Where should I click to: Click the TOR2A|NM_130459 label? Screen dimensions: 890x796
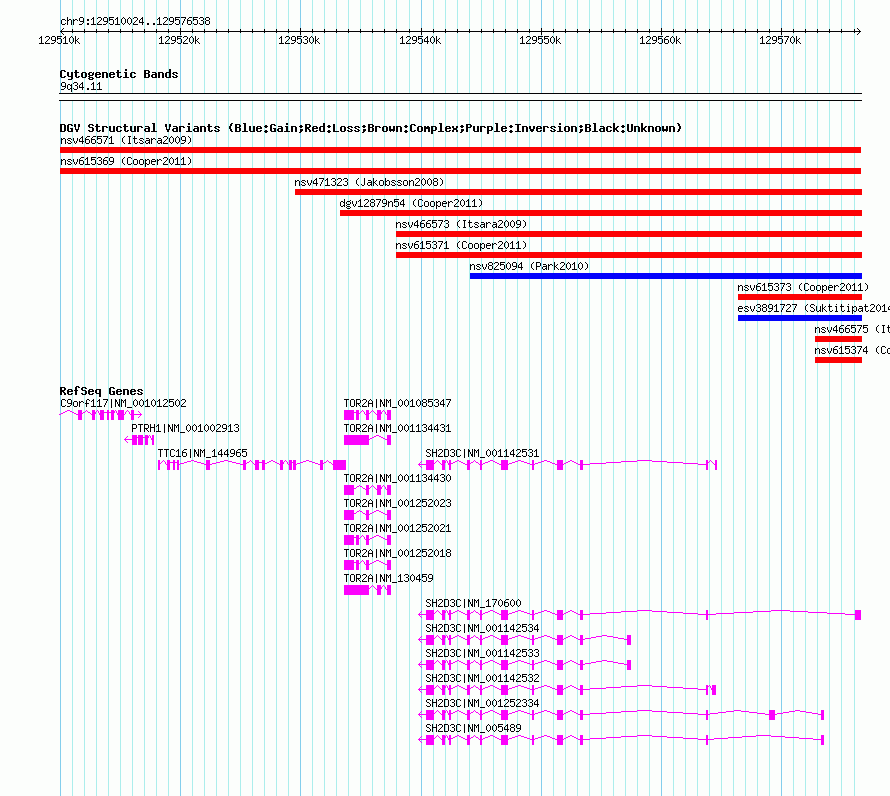pos(388,578)
